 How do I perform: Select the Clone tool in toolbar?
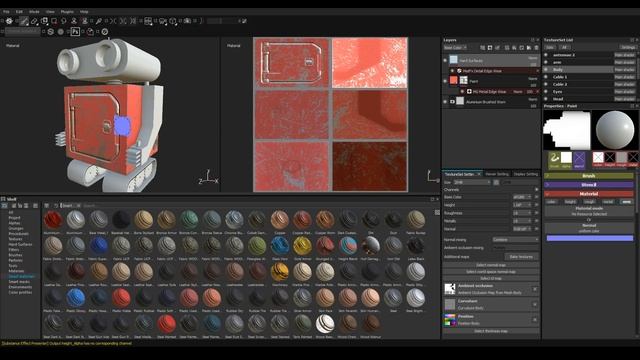(x=74, y=21)
